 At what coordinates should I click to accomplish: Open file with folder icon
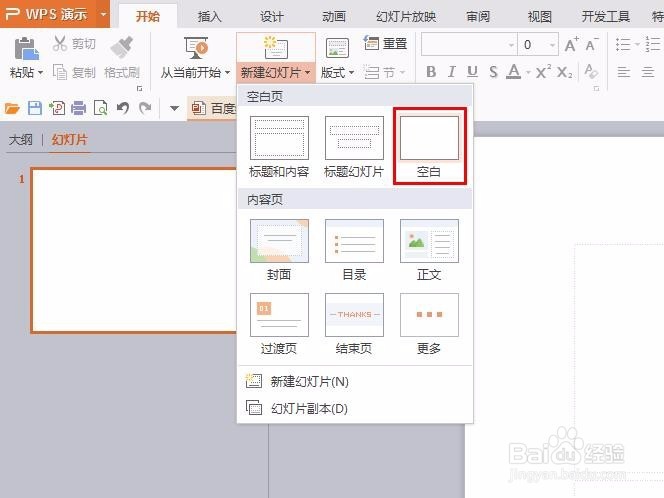[x=12, y=109]
